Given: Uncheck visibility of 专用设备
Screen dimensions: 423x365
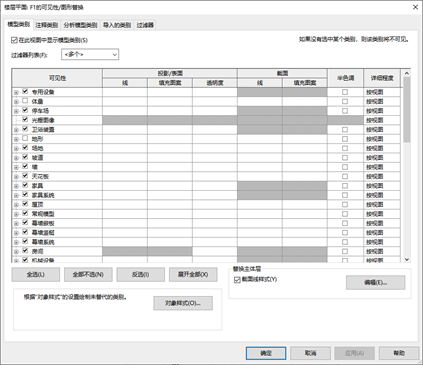Looking at the screenshot, I should (x=25, y=91).
